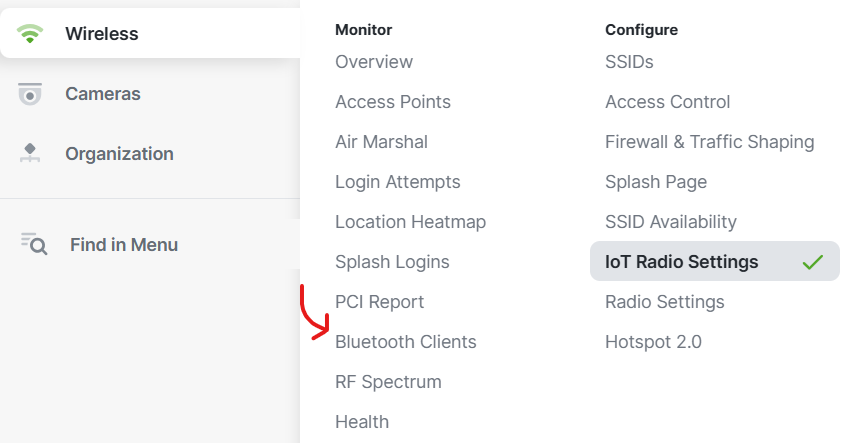853x443 pixels.
Task: Open RF Spectrum page
Action: (388, 382)
